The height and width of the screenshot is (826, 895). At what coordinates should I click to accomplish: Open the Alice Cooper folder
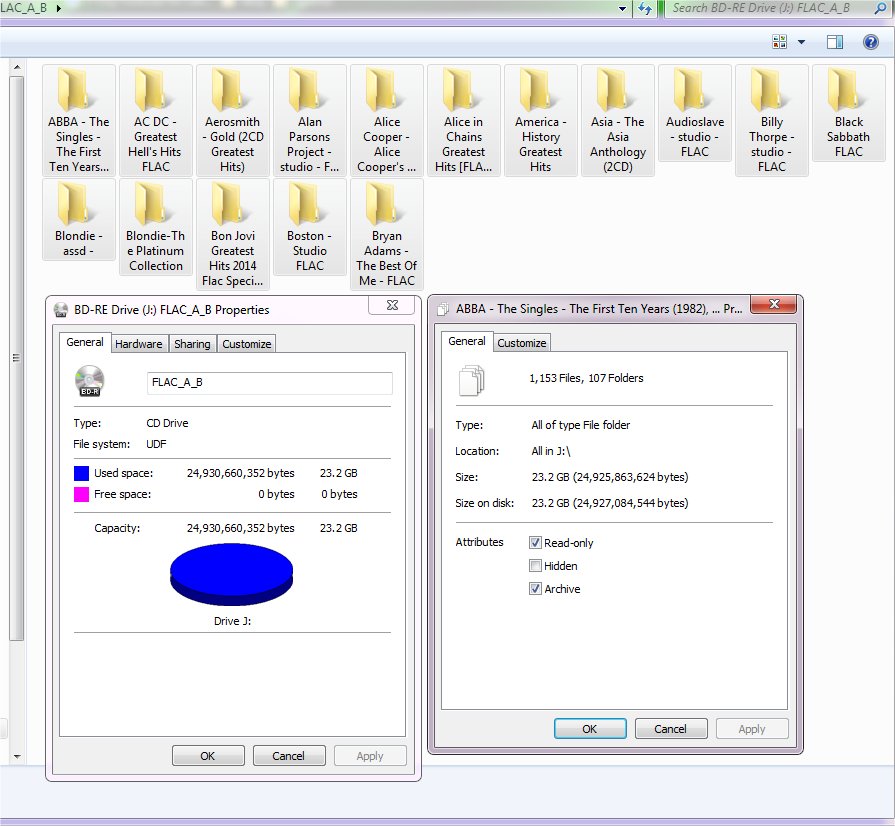click(387, 120)
